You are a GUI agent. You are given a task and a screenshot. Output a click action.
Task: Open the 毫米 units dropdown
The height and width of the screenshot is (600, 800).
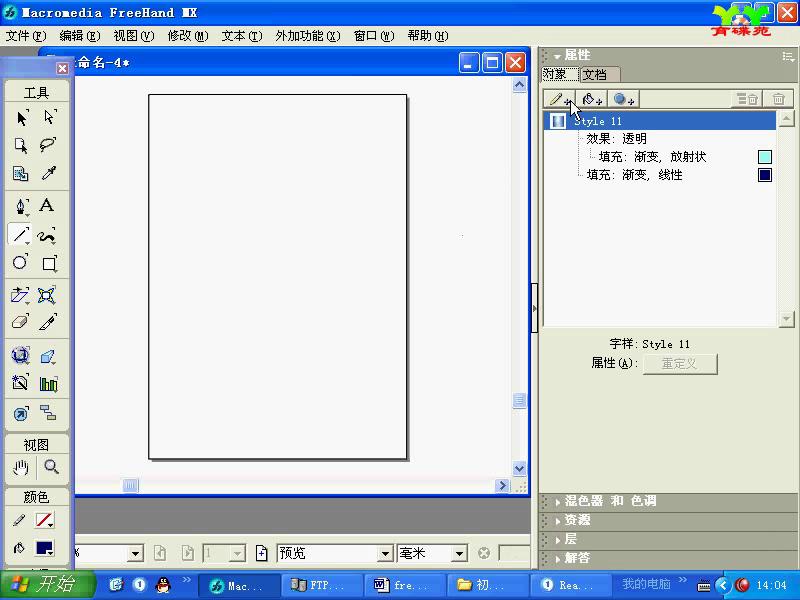(459, 554)
